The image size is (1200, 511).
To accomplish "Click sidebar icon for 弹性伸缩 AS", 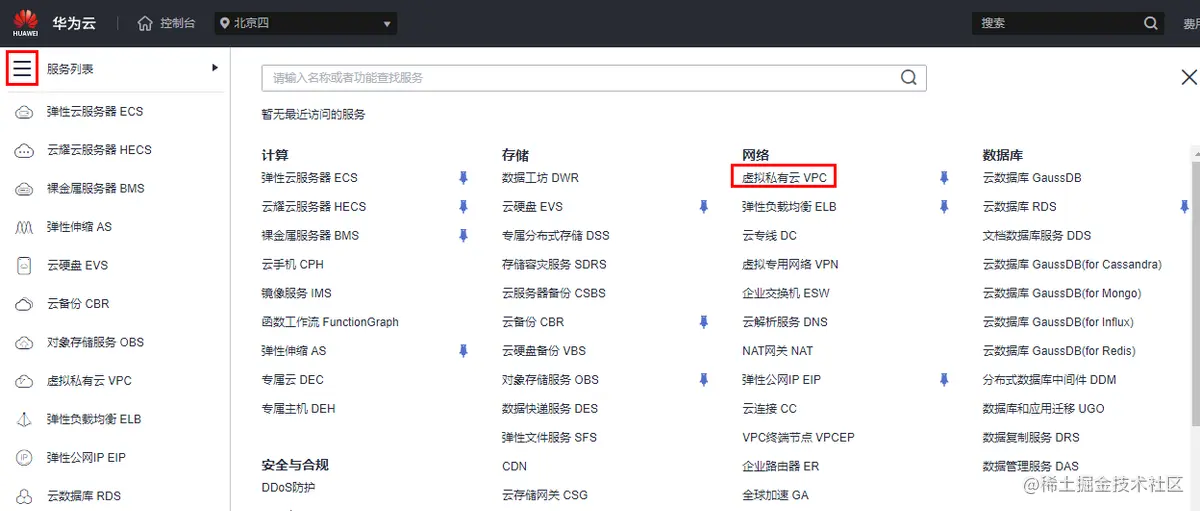I will point(24,227).
